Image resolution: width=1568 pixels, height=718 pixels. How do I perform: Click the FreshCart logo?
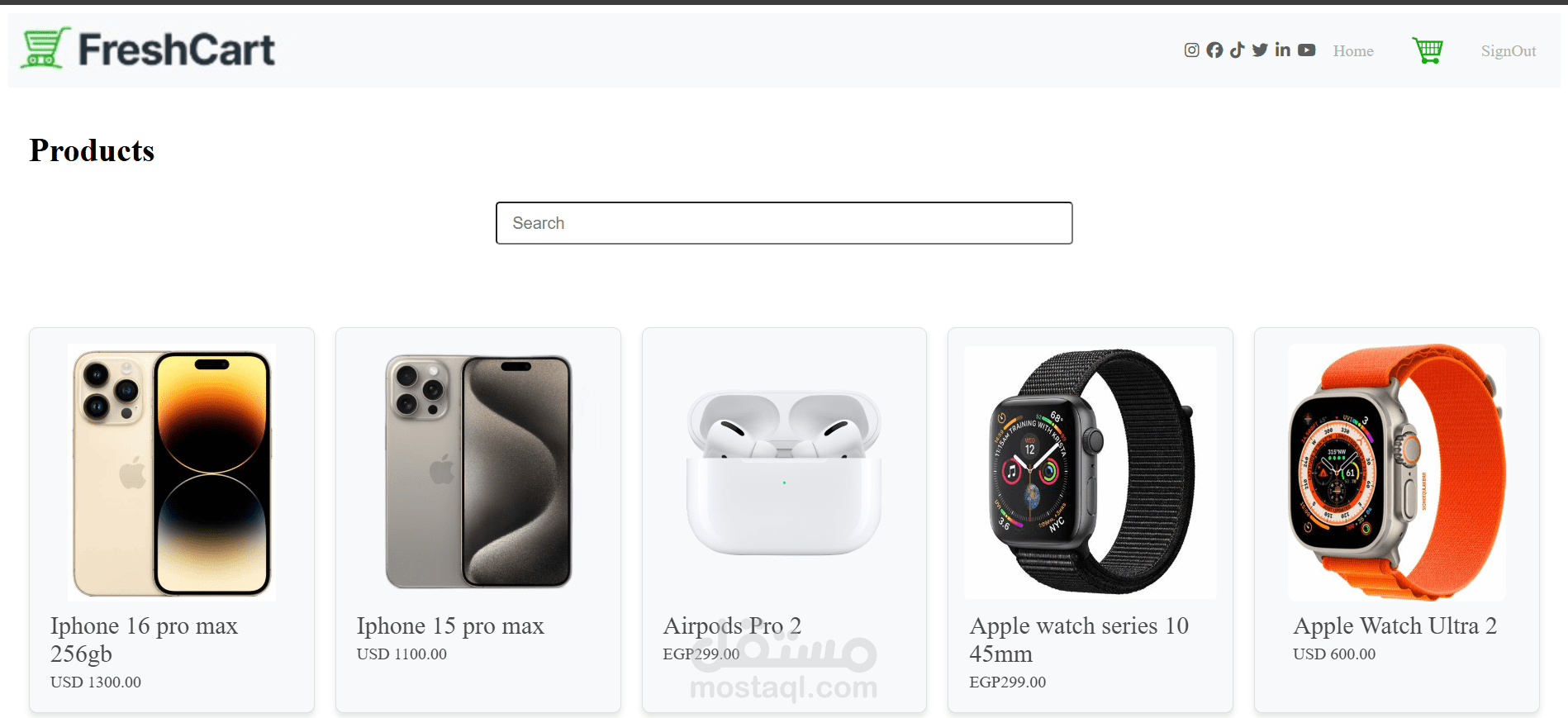pyautogui.click(x=148, y=49)
